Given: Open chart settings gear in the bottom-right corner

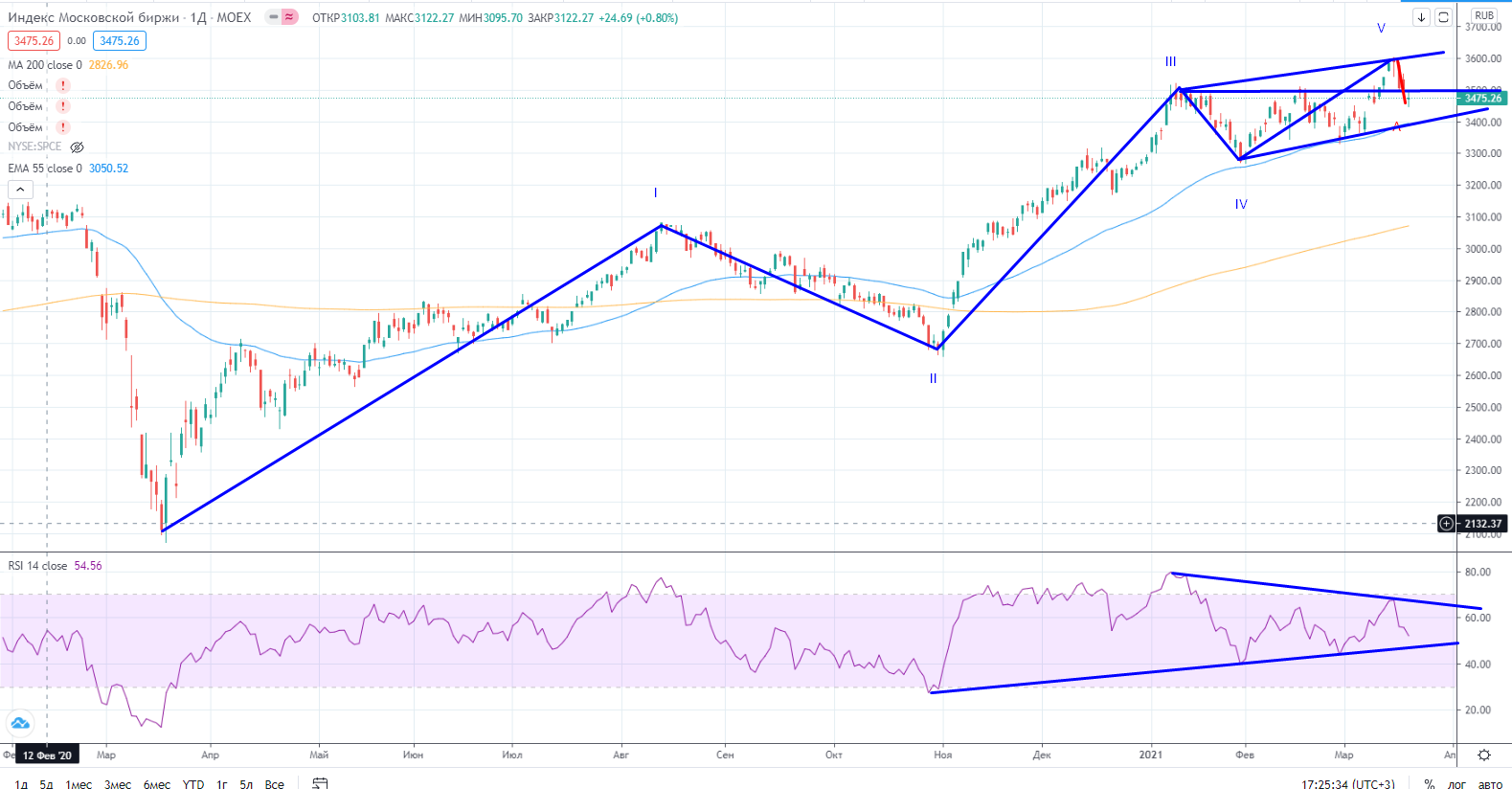Looking at the screenshot, I should [x=1483, y=755].
